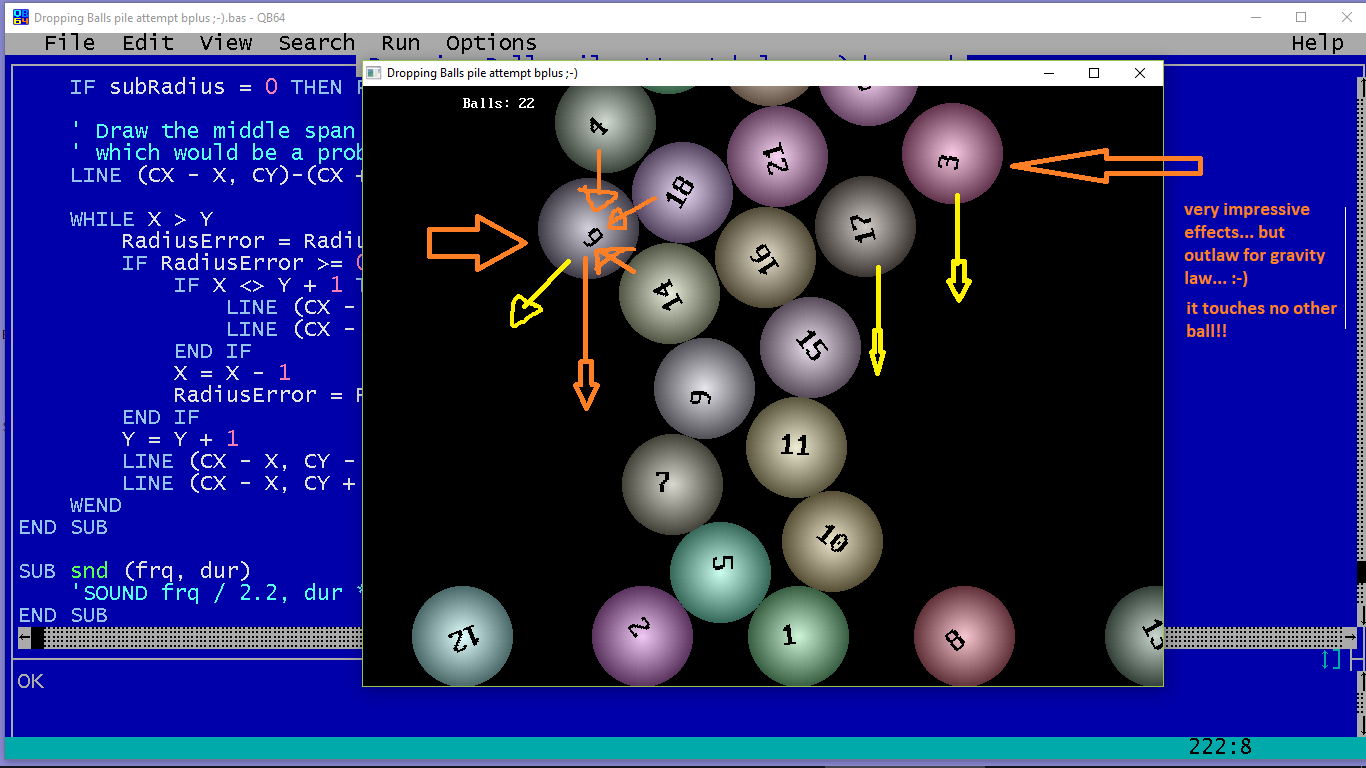Open the View menu

click(x=225, y=43)
